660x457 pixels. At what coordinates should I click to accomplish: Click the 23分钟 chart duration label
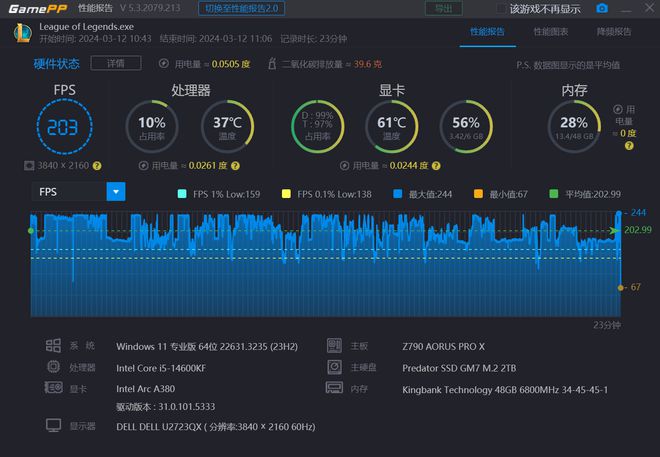tap(607, 325)
